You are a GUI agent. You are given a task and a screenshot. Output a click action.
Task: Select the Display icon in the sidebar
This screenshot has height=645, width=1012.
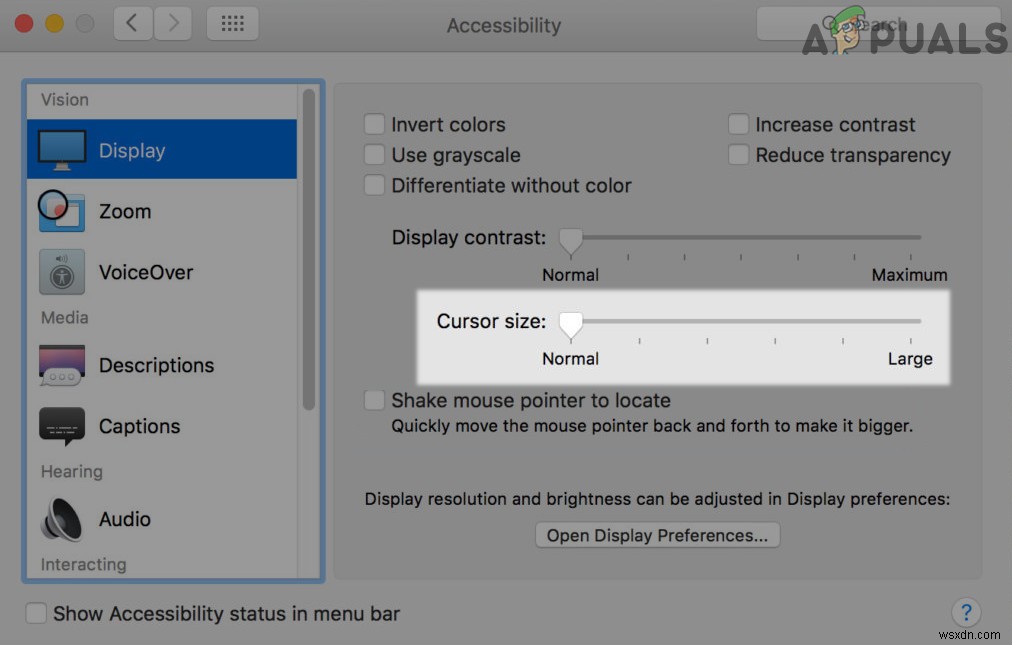(131, 149)
